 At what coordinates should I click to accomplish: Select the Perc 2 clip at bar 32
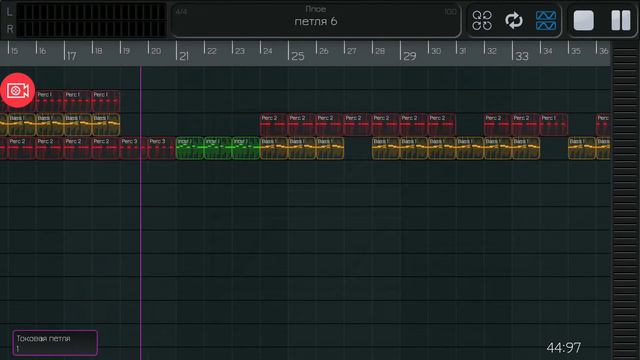coord(498,124)
